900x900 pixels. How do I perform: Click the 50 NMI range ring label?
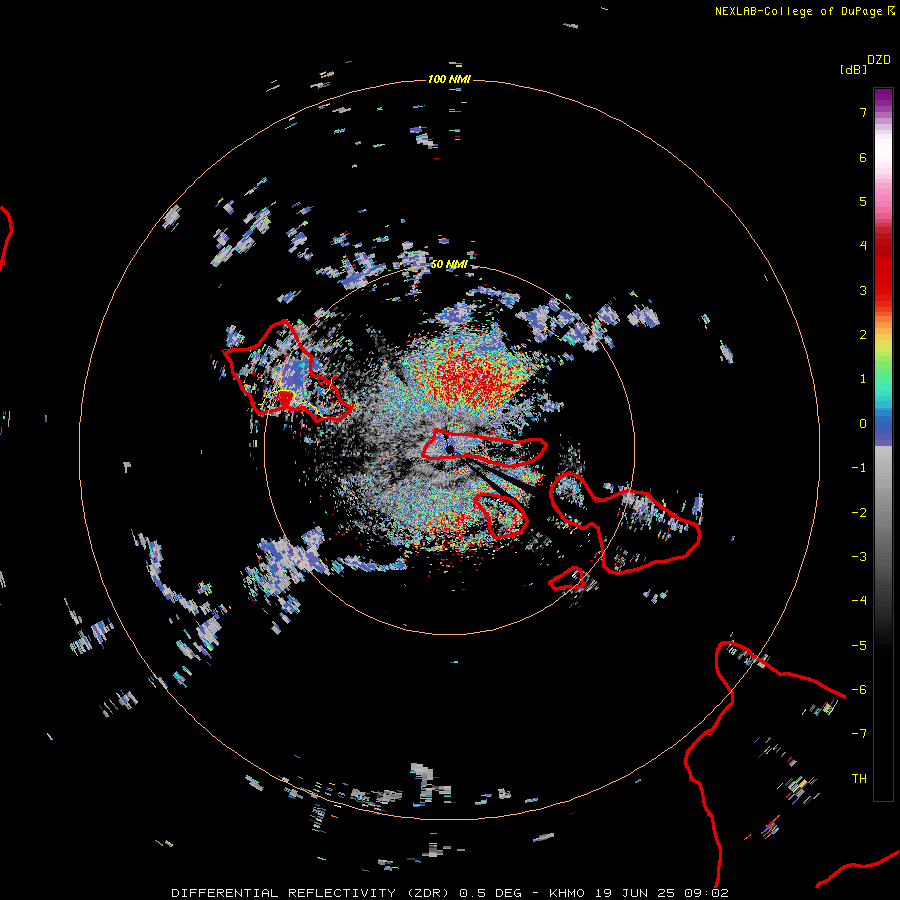pos(449,264)
